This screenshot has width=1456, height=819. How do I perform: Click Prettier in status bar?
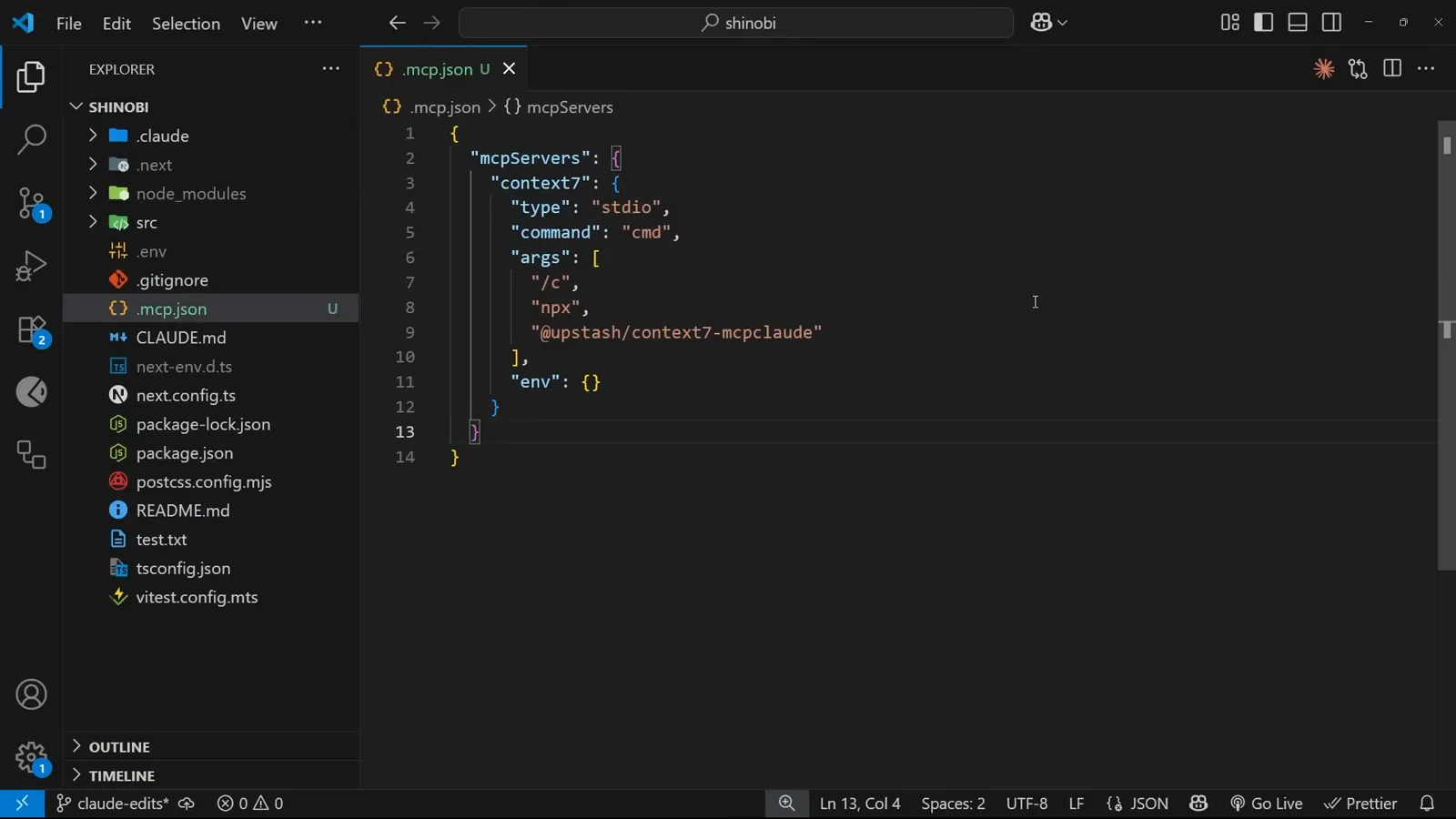(x=1360, y=804)
